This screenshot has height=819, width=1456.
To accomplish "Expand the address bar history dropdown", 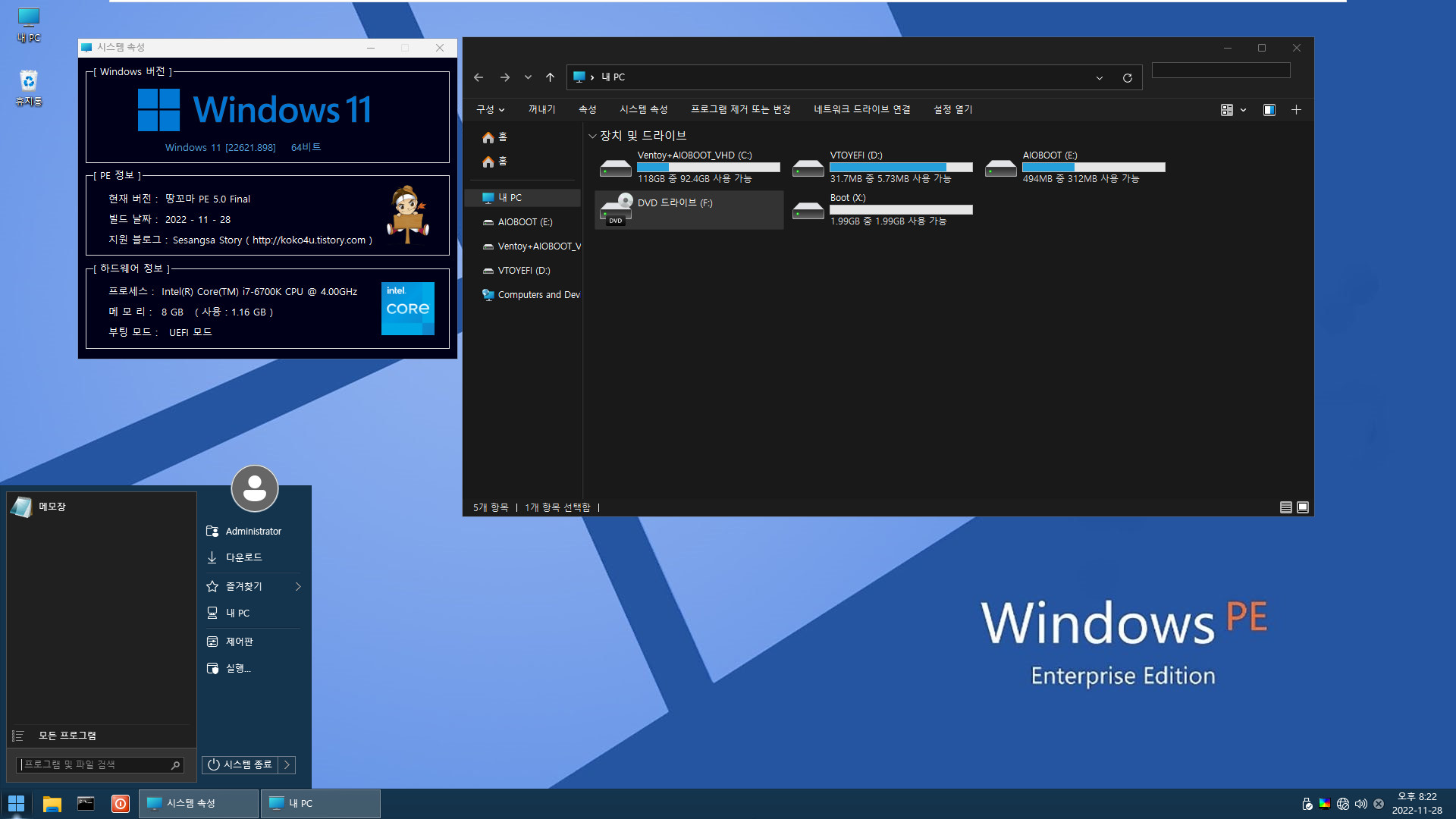I will click(1100, 78).
